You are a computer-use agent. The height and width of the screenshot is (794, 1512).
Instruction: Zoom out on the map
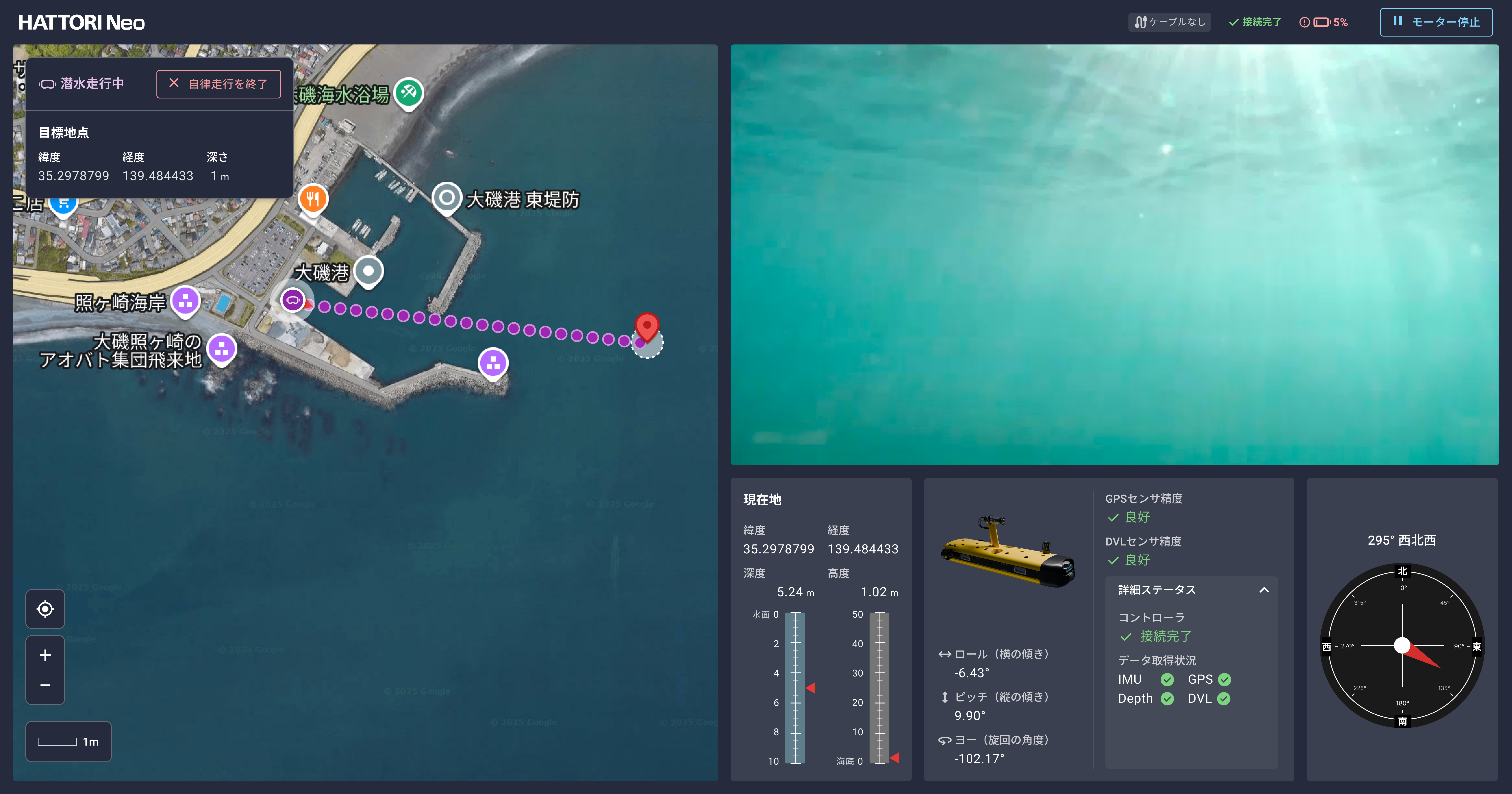(45, 685)
